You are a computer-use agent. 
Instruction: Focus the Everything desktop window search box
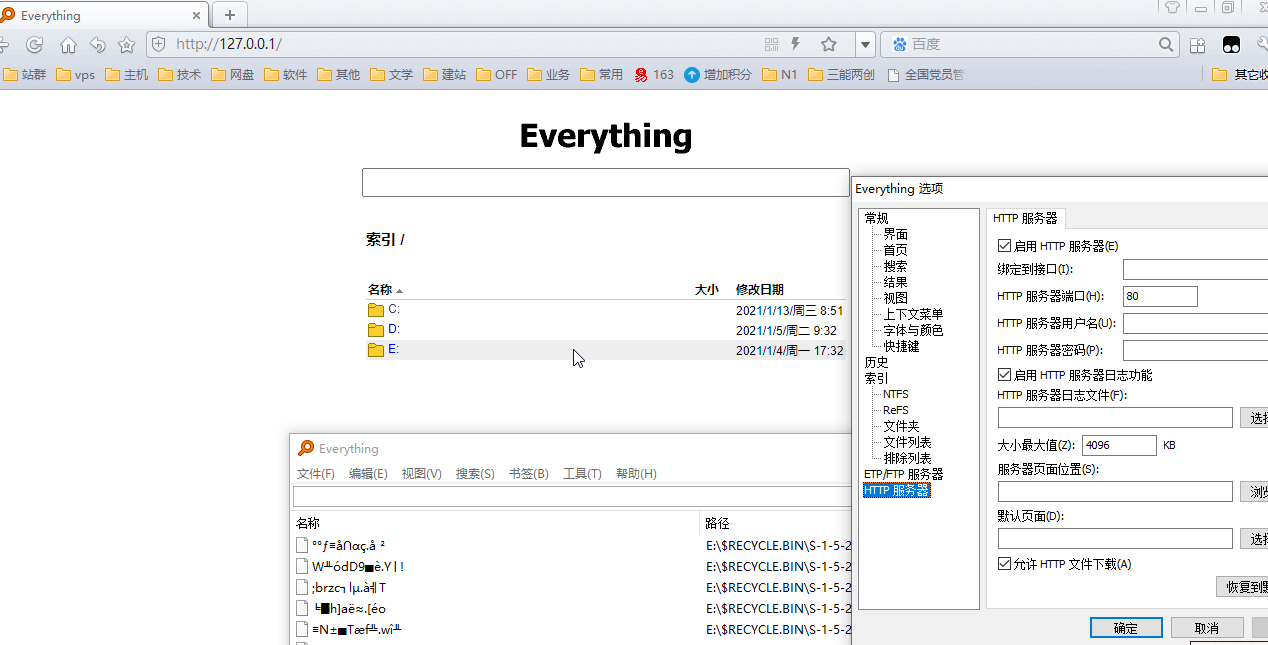click(572, 497)
